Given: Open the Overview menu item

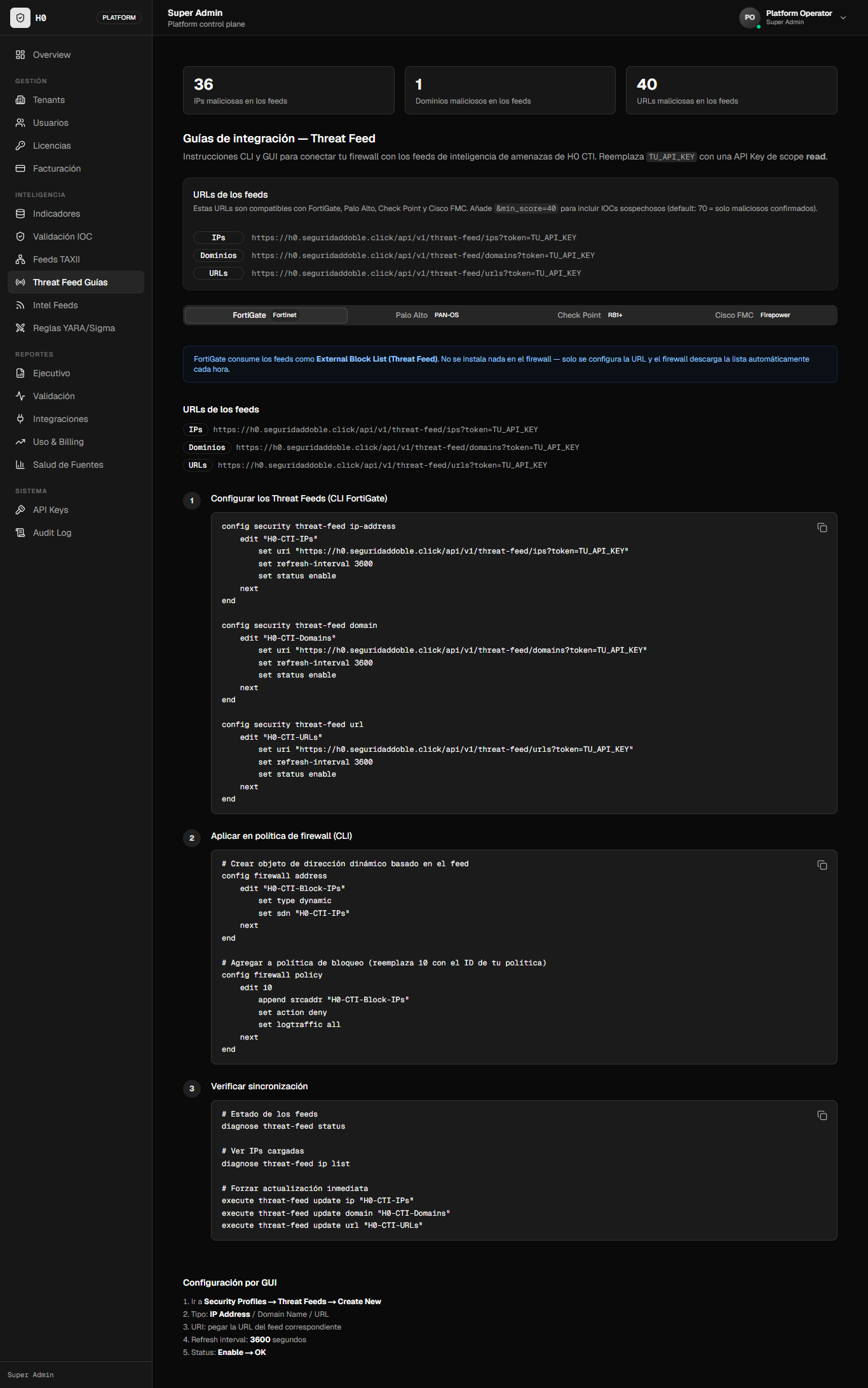Looking at the screenshot, I should tap(76, 55).
